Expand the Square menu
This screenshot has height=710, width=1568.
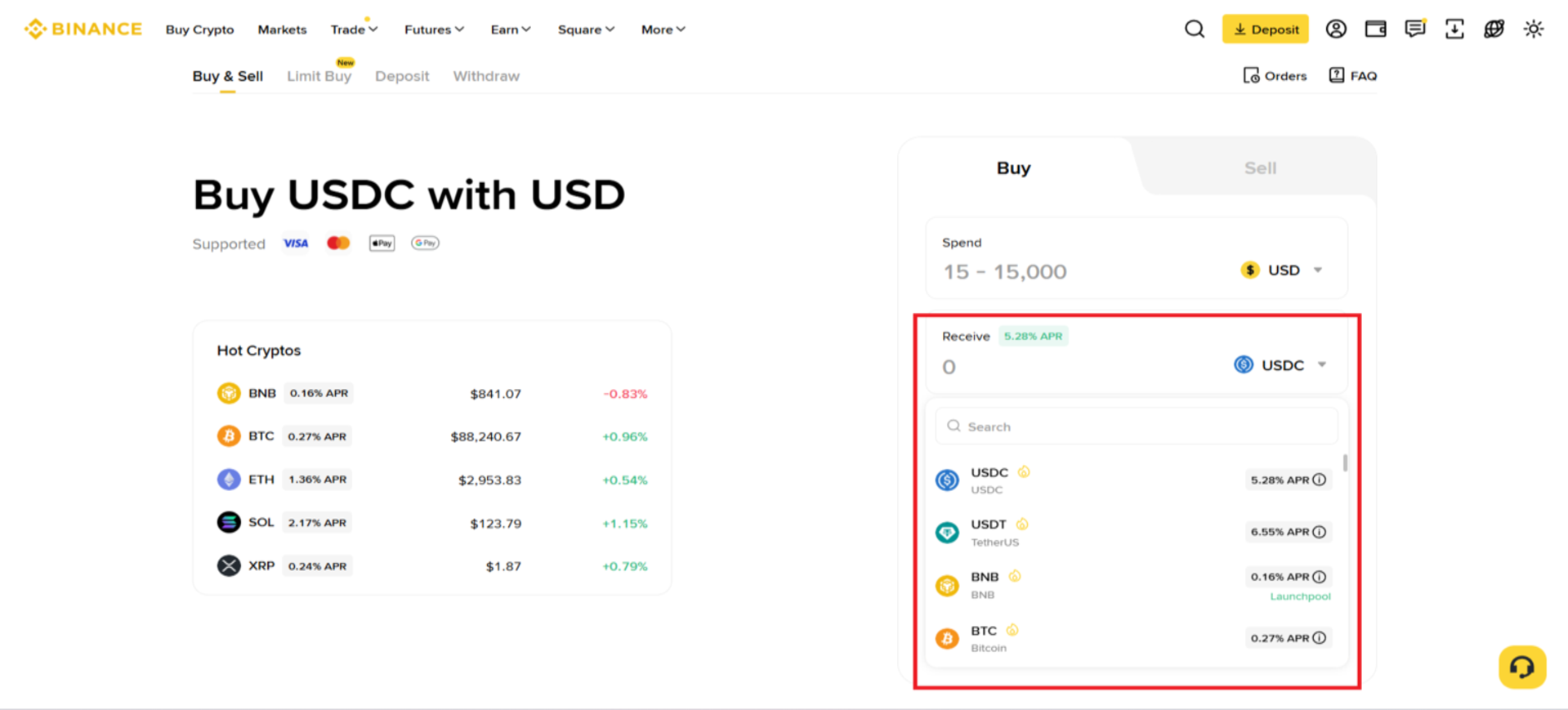coord(586,29)
